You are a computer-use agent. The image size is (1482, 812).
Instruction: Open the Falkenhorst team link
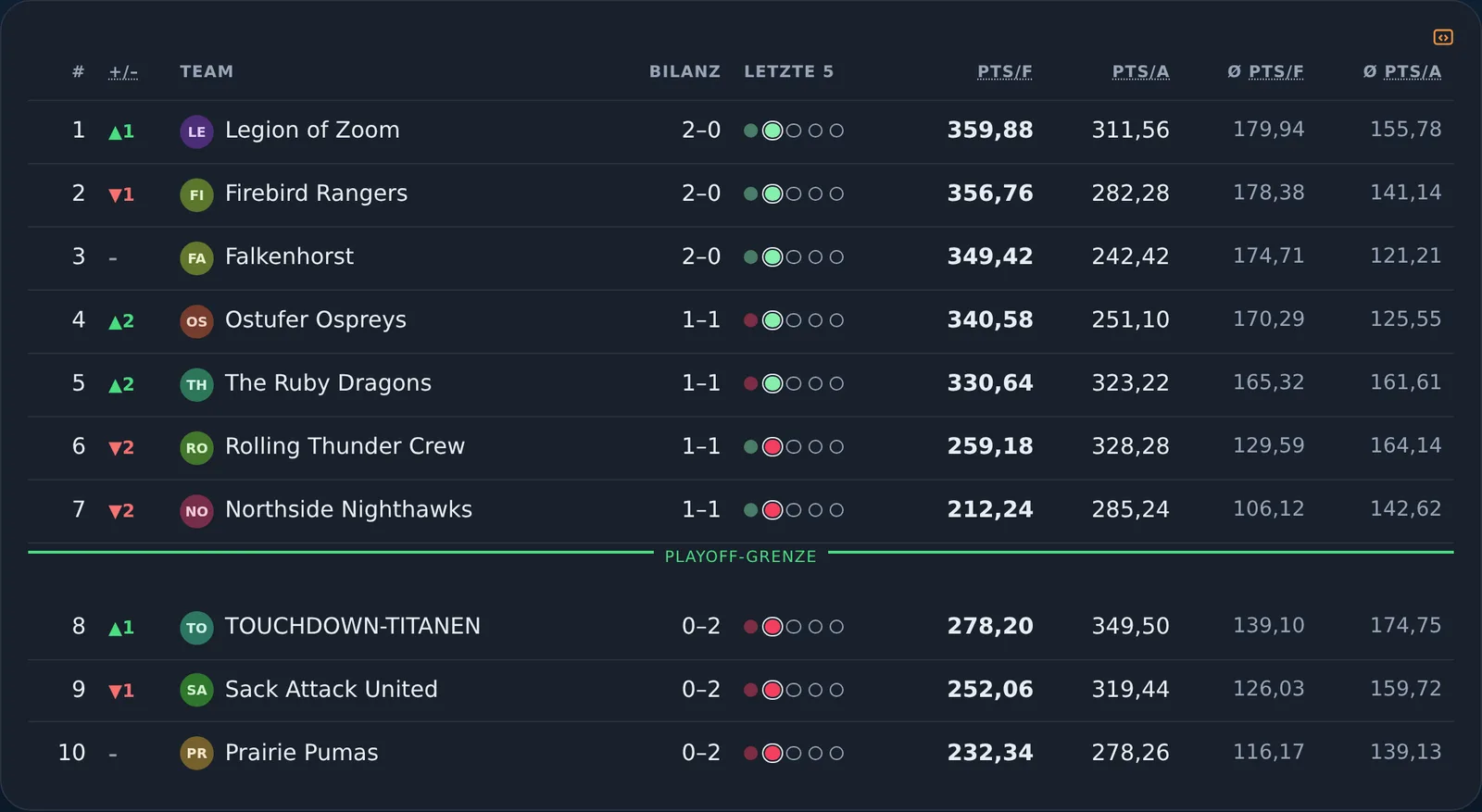pos(289,256)
